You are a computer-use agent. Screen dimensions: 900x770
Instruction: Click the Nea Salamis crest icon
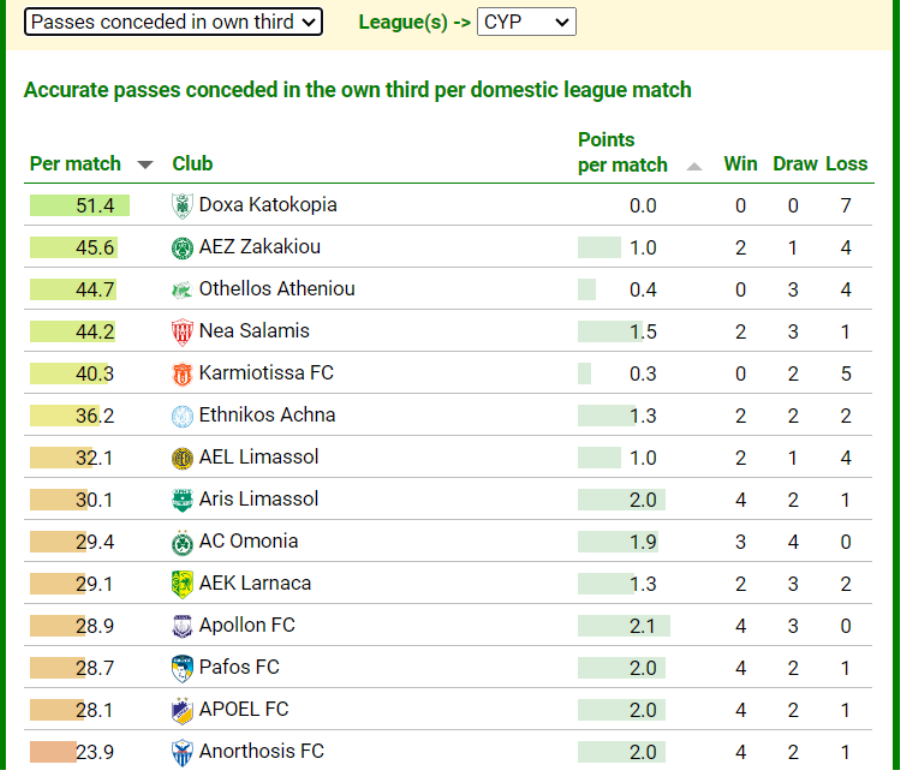182,332
